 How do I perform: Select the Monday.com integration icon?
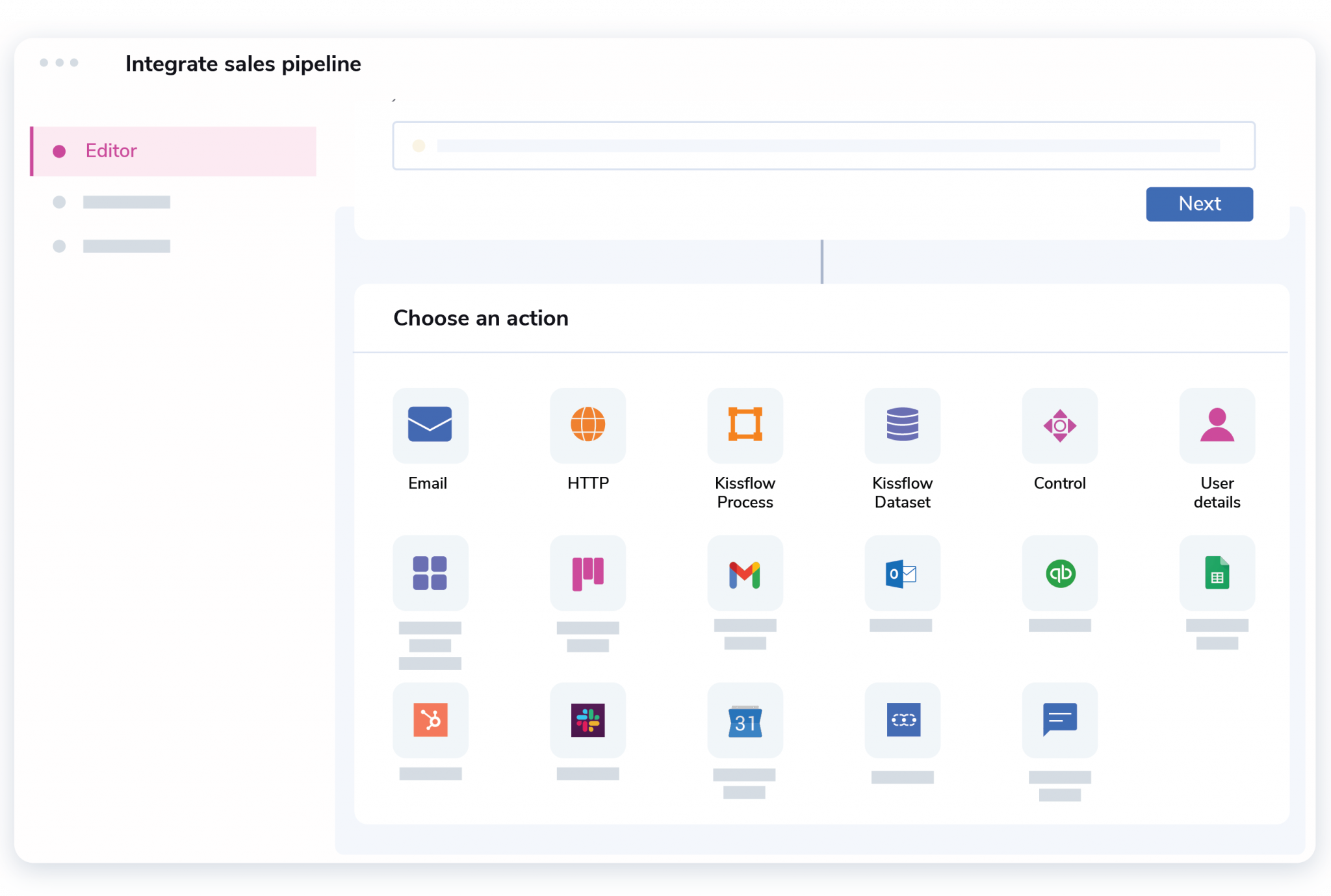(588, 573)
